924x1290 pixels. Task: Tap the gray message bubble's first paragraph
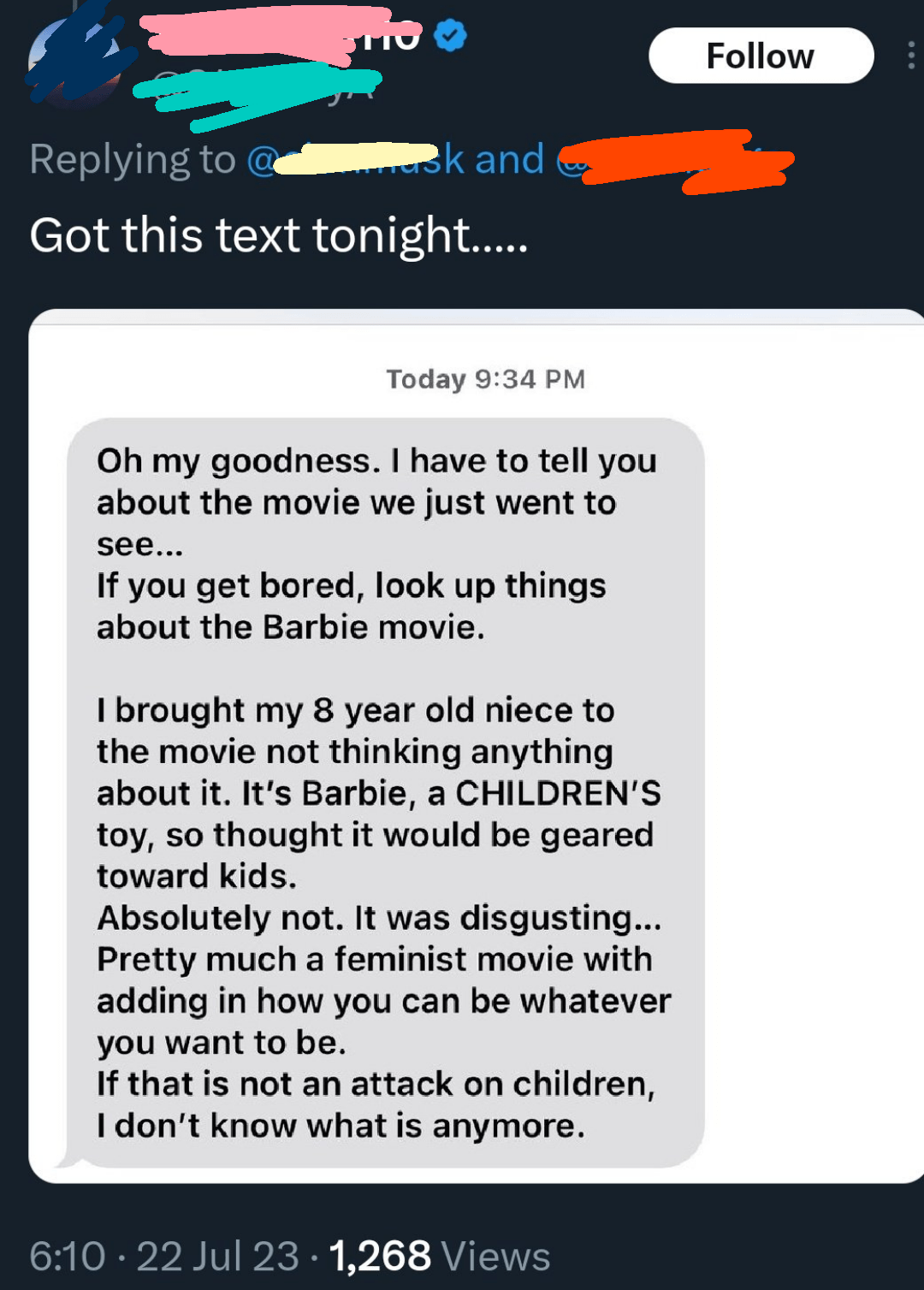point(376,543)
